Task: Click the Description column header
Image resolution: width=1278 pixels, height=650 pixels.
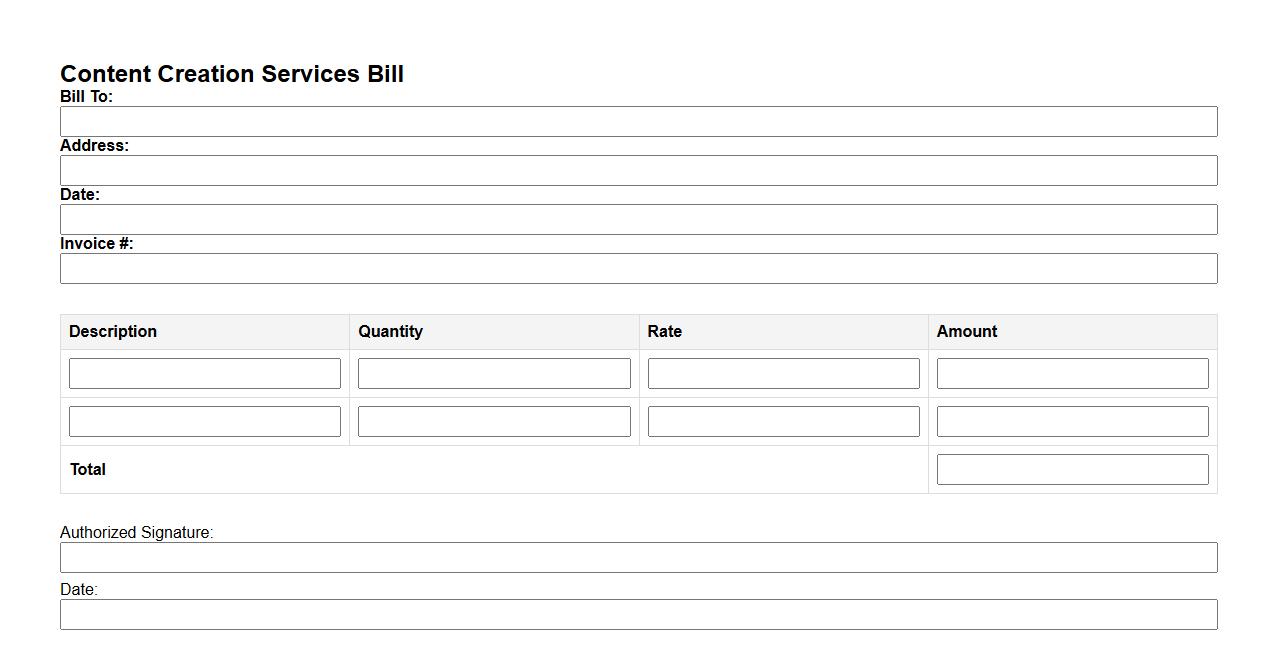Action: pos(113,332)
